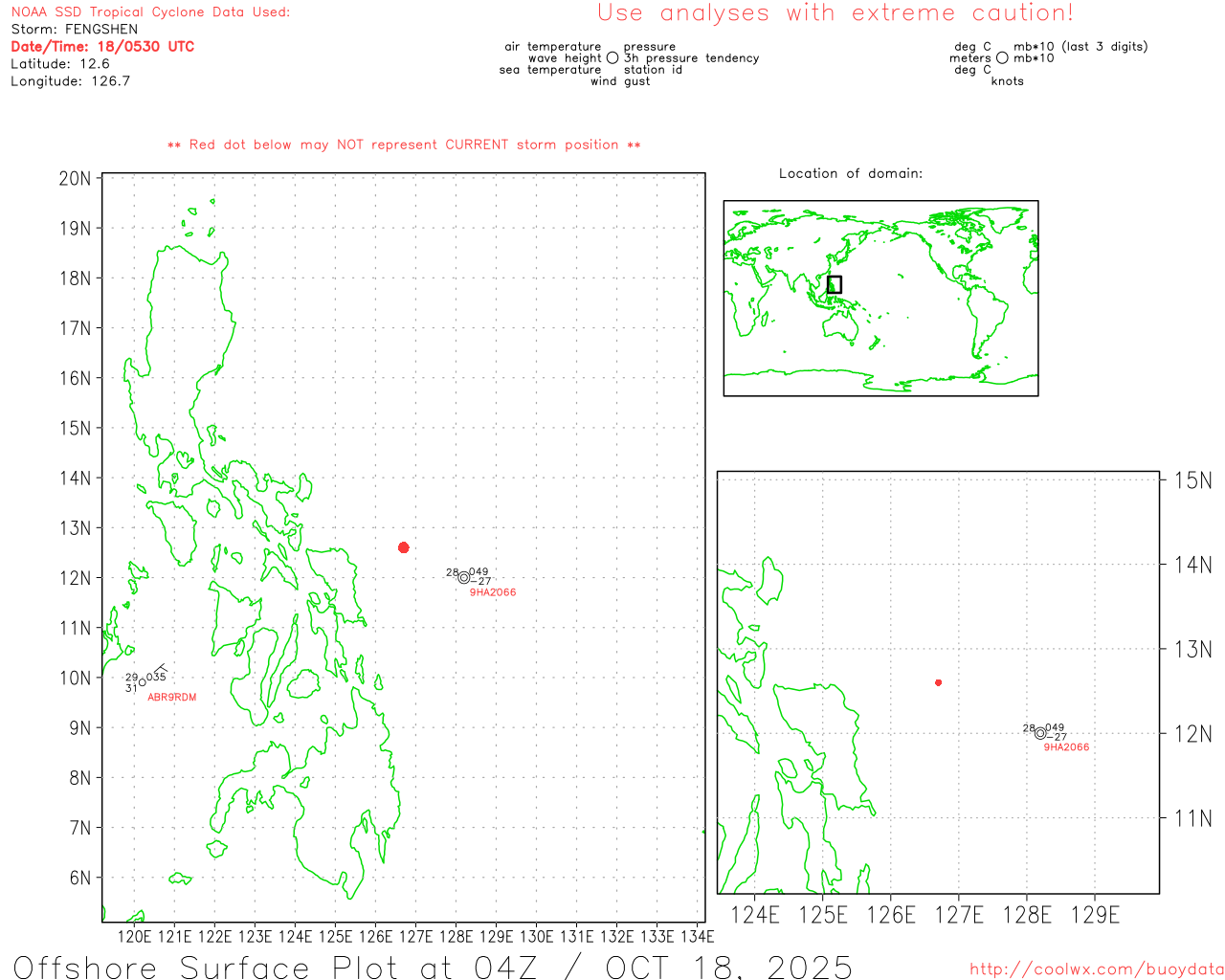This screenshot has height=980, width=1225.
Task: Click the '3h pressure tendency' legend label
Action: (691, 58)
